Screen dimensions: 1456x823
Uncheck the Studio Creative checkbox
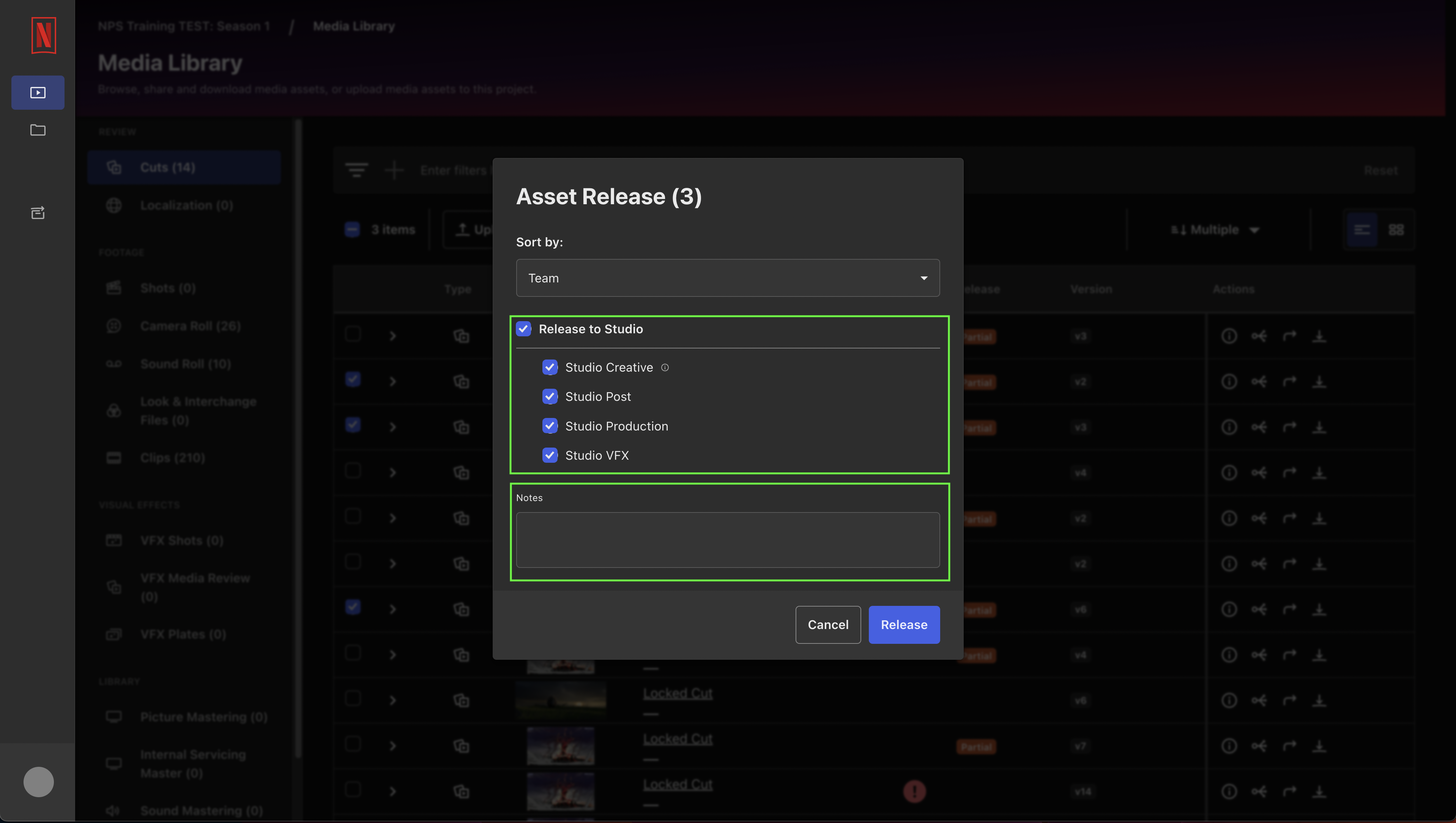pyautogui.click(x=550, y=367)
